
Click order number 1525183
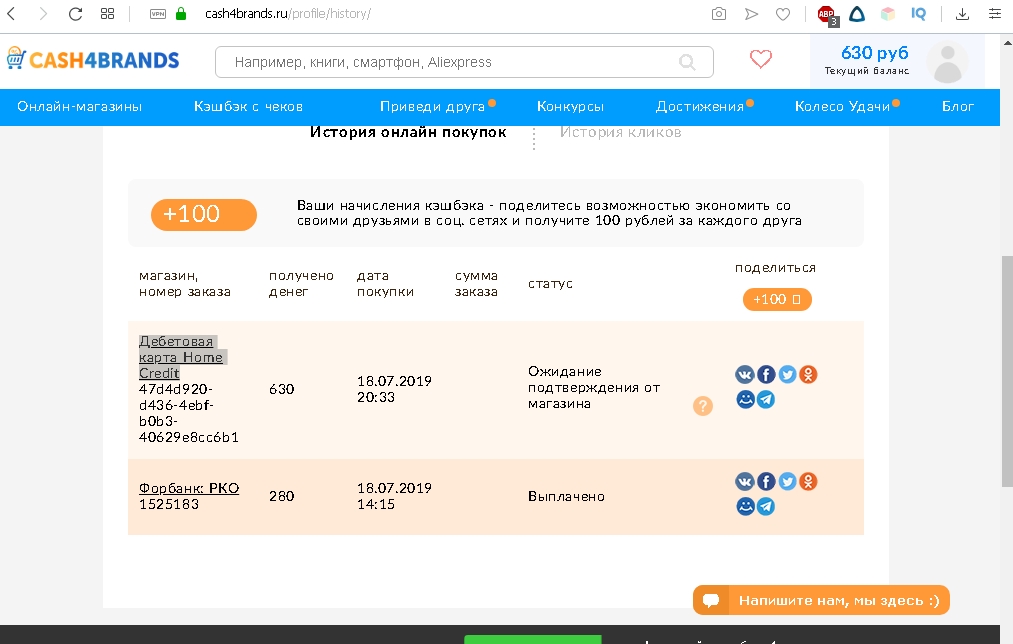pyautogui.click(x=169, y=504)
